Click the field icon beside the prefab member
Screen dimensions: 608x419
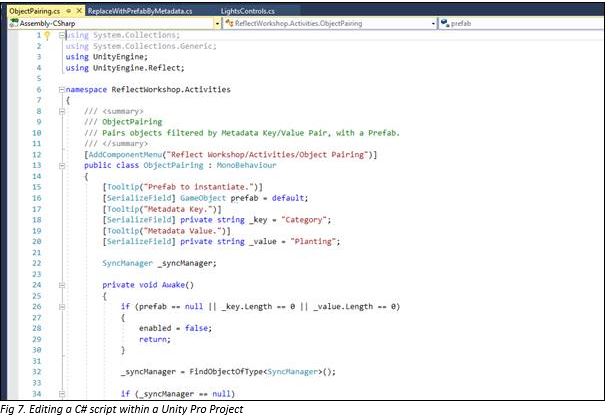pyautogui.click(x=445, y=23)
